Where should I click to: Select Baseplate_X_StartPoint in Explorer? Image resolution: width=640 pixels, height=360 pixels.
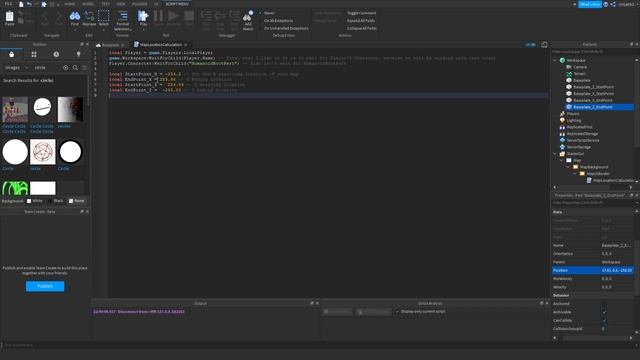click(593, 94)
